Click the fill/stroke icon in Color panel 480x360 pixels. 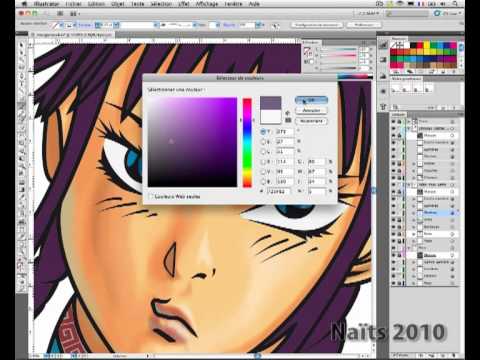tap(307, 52)
